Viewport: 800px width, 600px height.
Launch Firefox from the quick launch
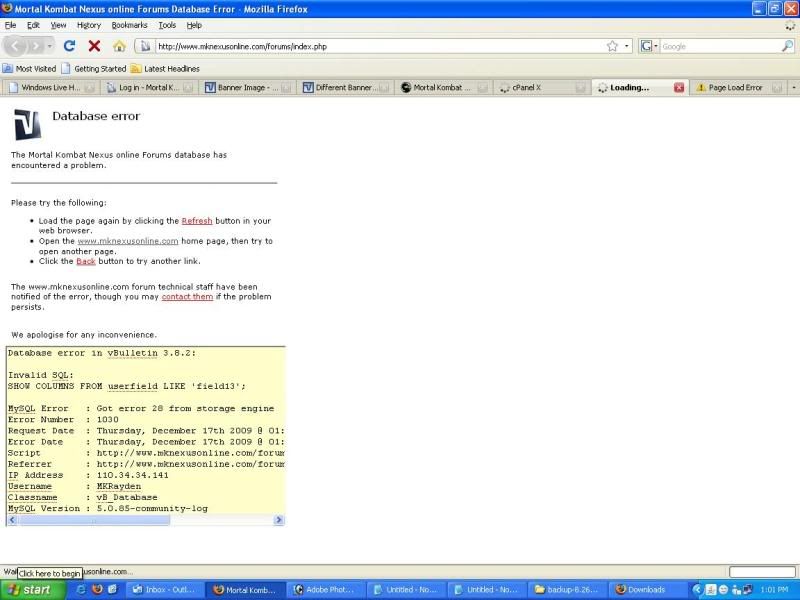coord(97,589)
